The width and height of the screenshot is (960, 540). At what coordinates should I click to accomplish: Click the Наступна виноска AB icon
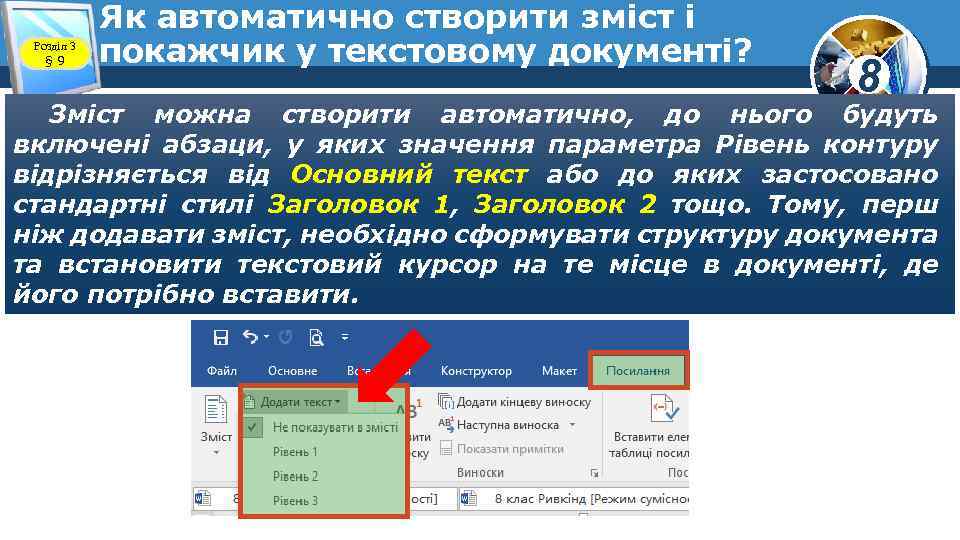point(446,425)
